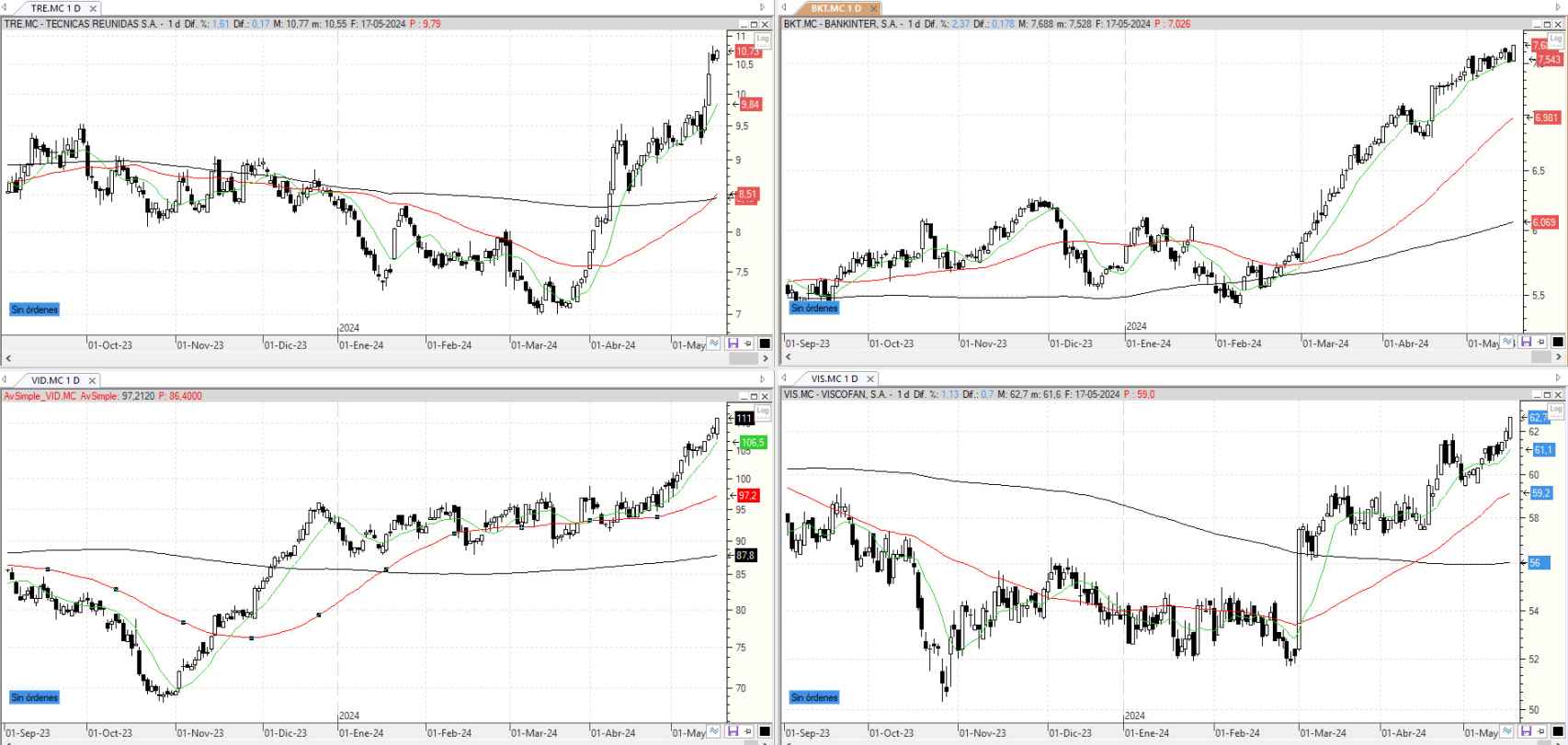Toggle Log scale on BKT.MC chart
The width and height of the screenshot is (1568, 745).
click(x=1554, y=39)
